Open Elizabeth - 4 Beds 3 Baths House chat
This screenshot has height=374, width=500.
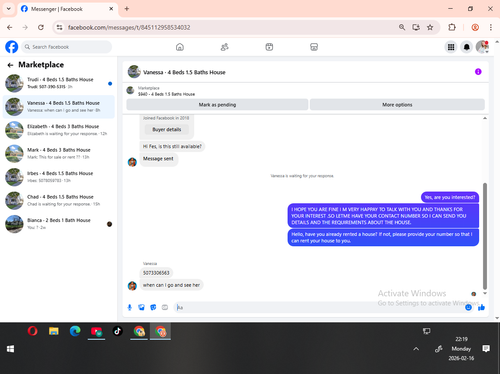(x=59, y=130)
